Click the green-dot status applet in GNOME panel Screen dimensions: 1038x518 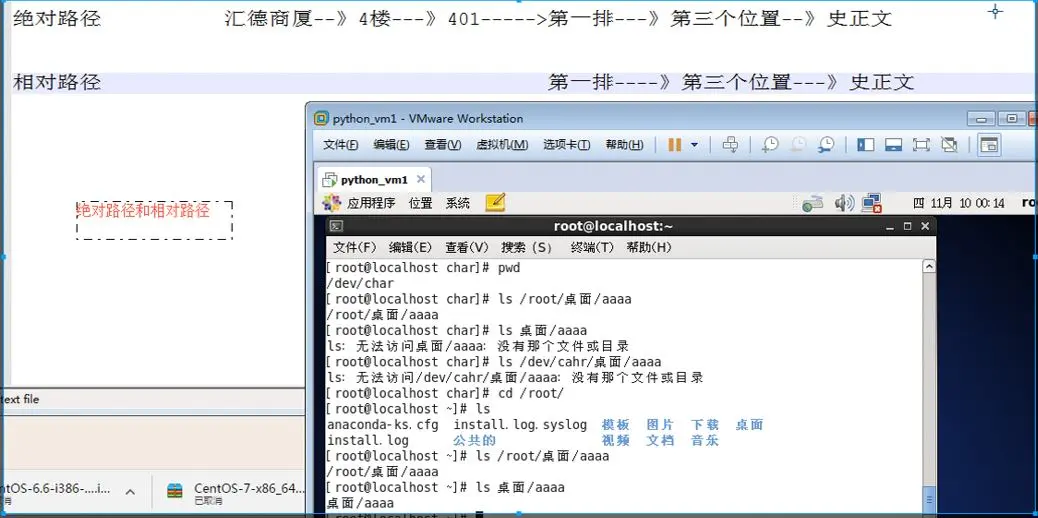click(x=812, y=204)
